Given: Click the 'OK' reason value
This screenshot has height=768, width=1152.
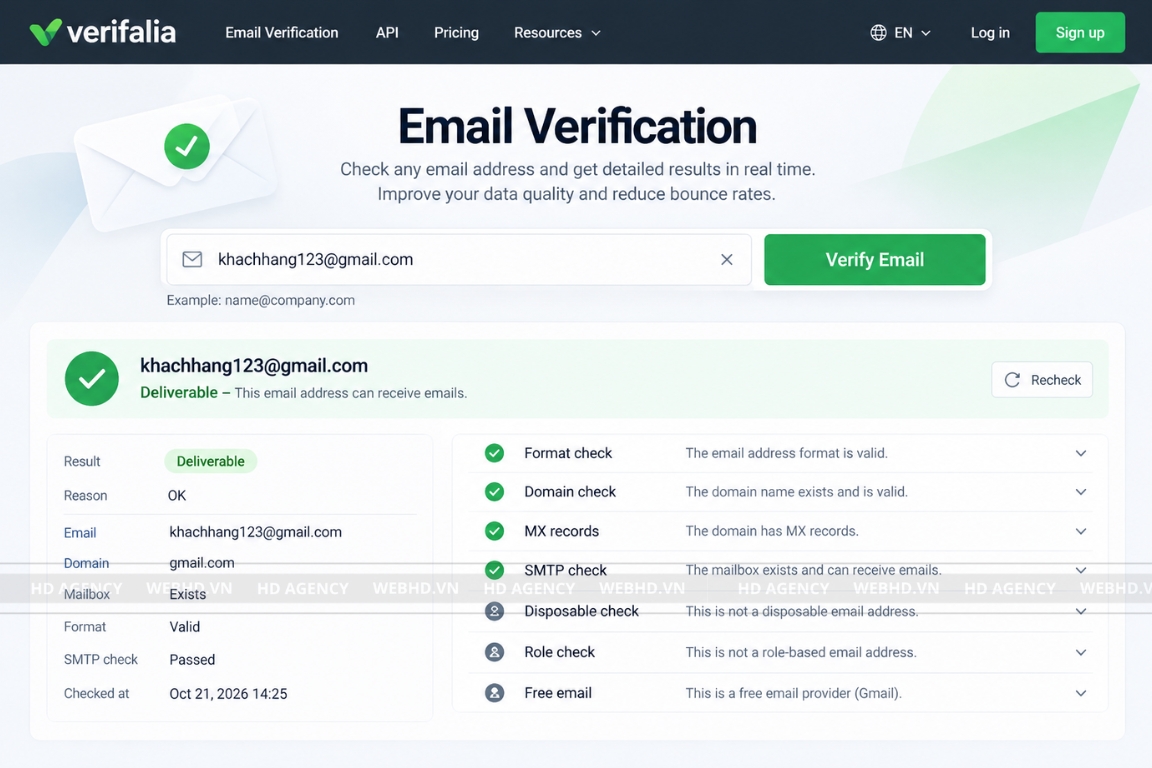Looking at the screenshot, I should tap(177, 495).
